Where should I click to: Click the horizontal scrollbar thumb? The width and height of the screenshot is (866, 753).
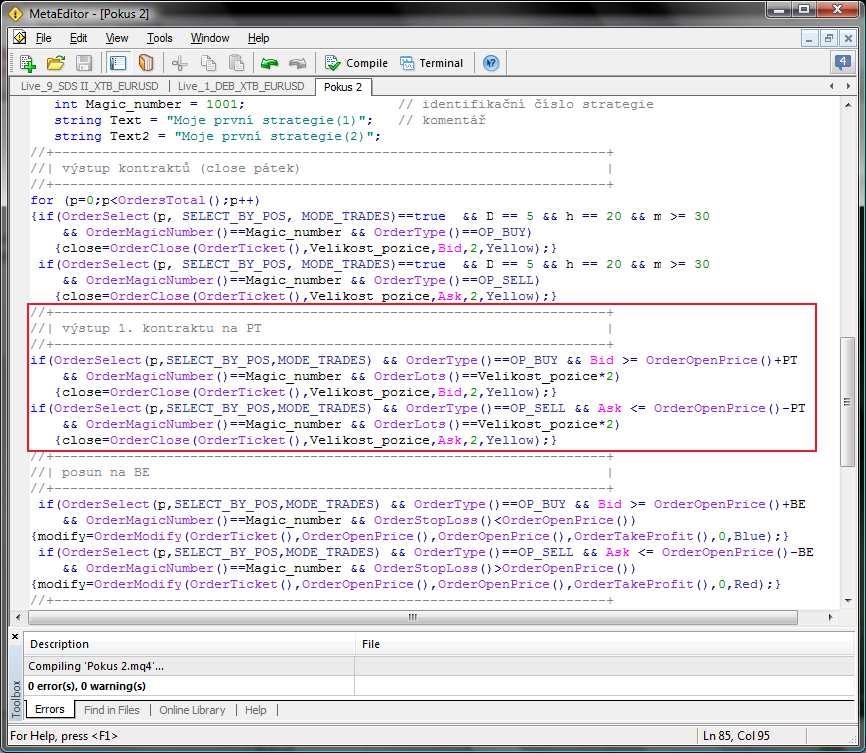click(x=413, y=617)
